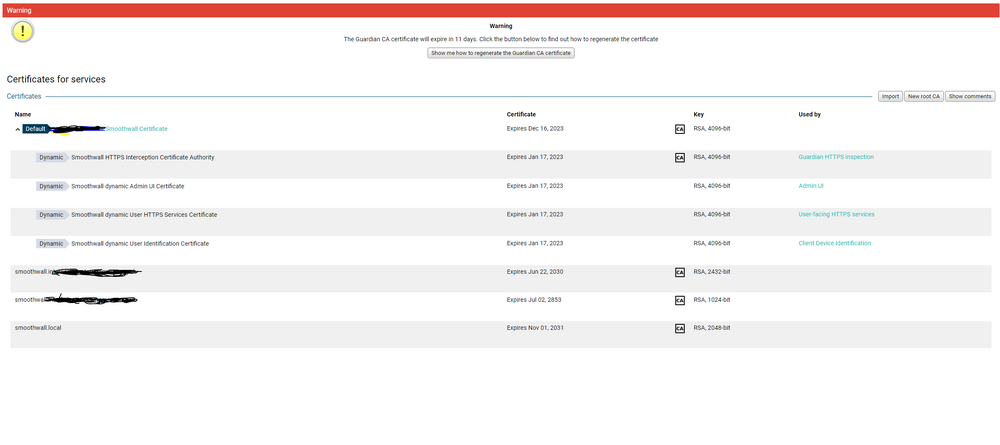Click the CA icon on the Jul 02, 2853 certificate row
The width and height of the screenshot is (1000, 445).
[680, 300]
